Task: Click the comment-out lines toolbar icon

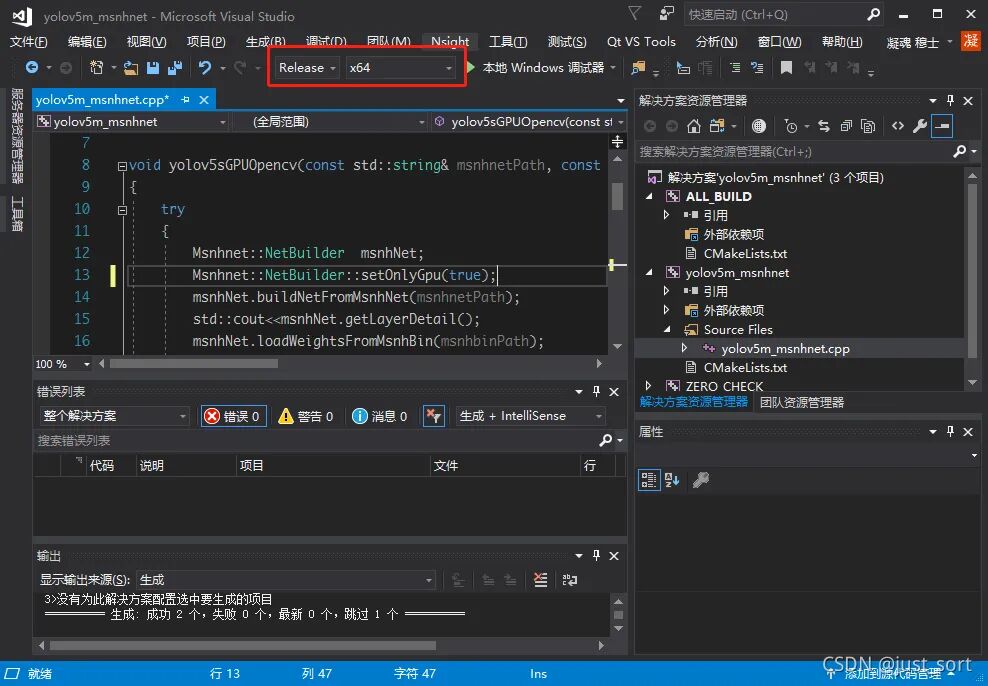Action: click(x=735, y=67)
